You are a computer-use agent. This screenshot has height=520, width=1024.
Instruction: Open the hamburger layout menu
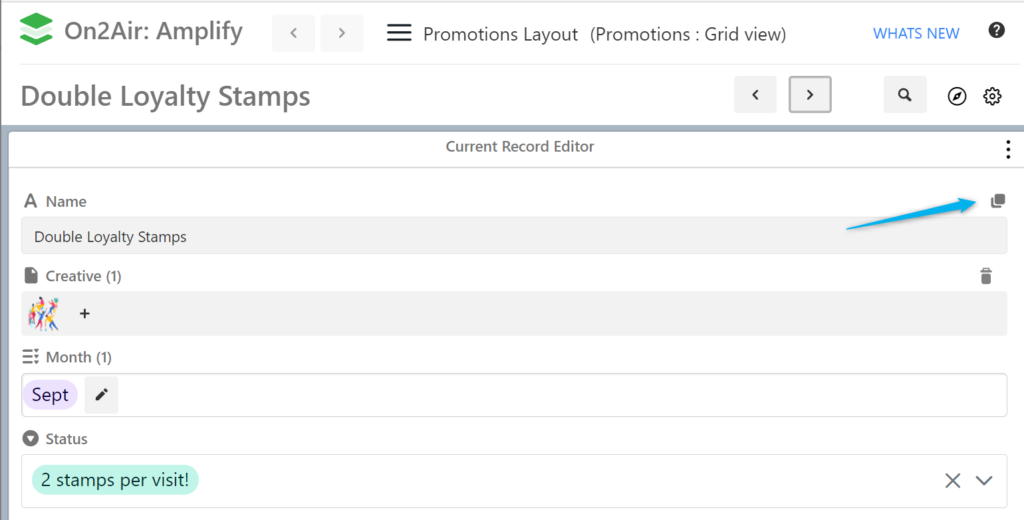point(399,33)
